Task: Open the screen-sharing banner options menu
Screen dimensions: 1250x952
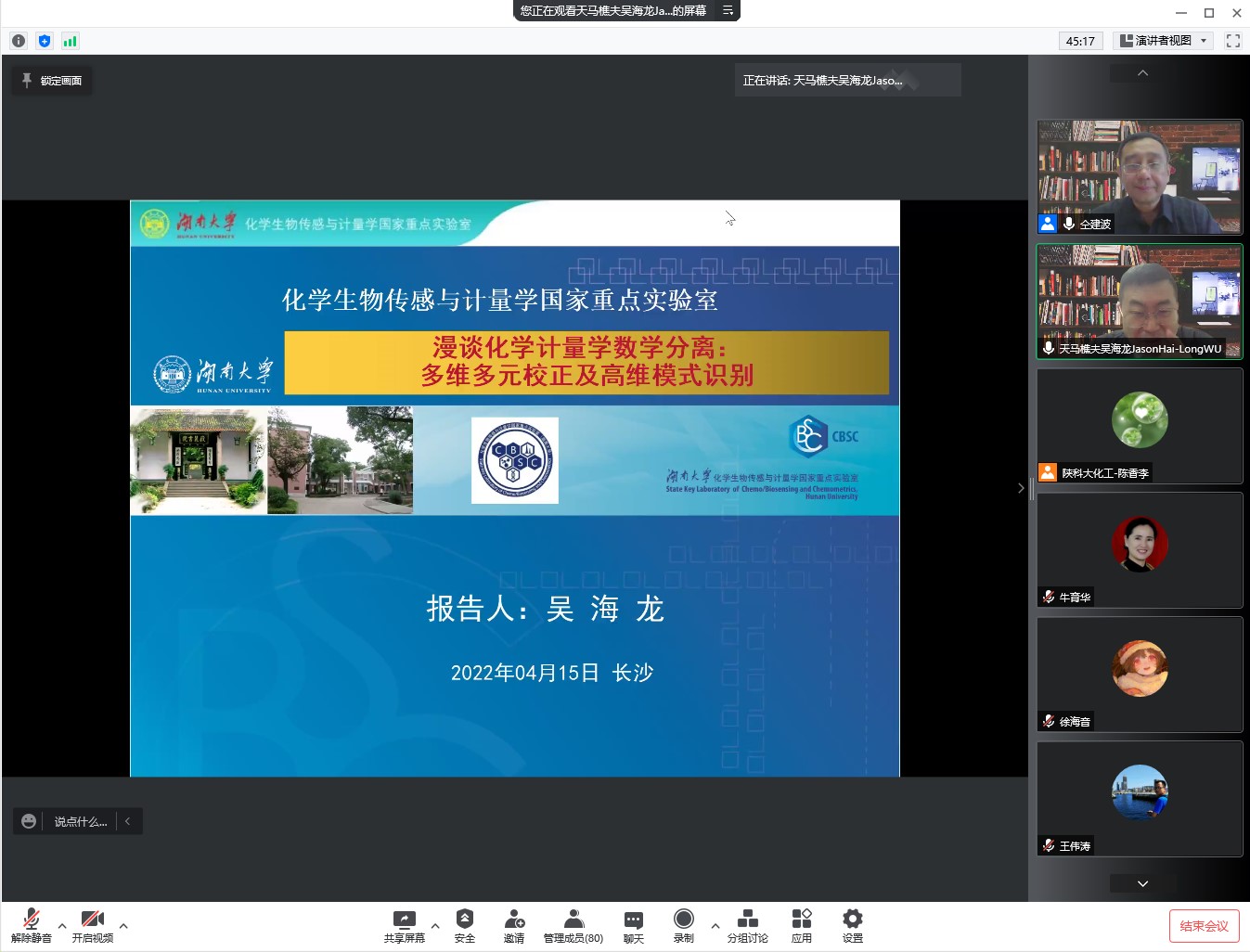Action: pos(728,11)
